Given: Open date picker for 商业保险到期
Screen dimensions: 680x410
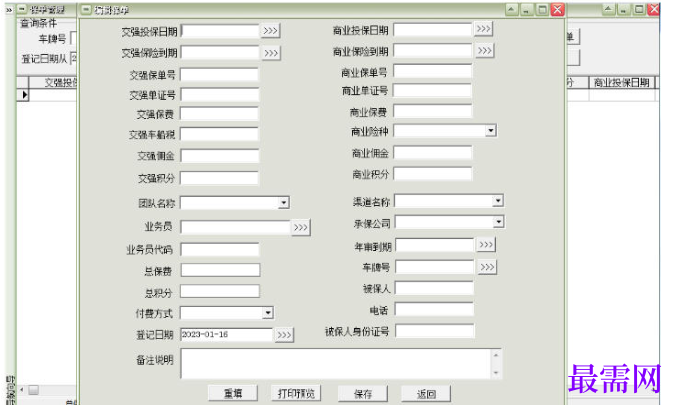Looking at the screenshot, I should [x=484, y=51].
